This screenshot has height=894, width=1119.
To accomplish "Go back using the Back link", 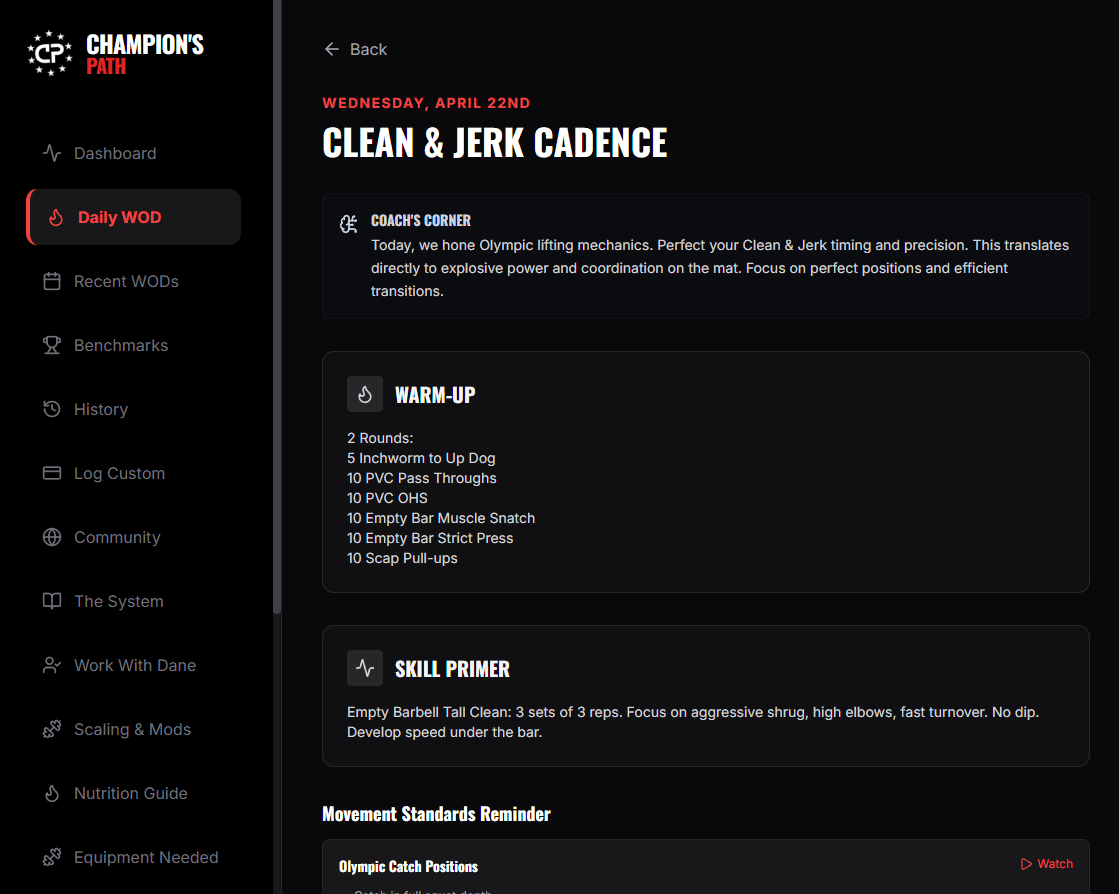I will [356, 49].
